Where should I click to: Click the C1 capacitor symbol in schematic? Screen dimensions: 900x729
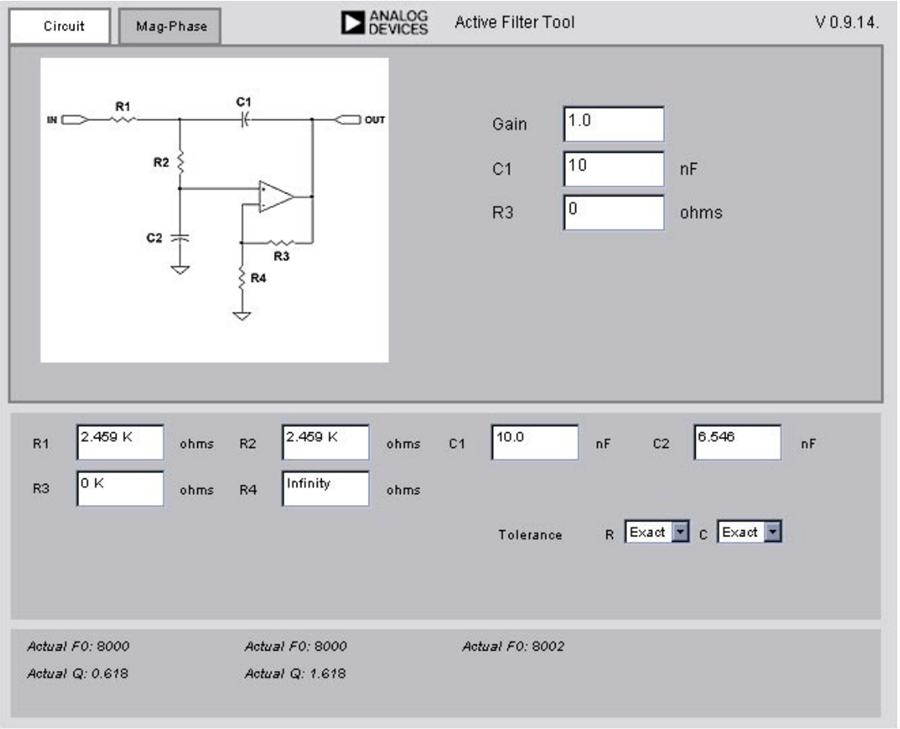coord(245,119)
